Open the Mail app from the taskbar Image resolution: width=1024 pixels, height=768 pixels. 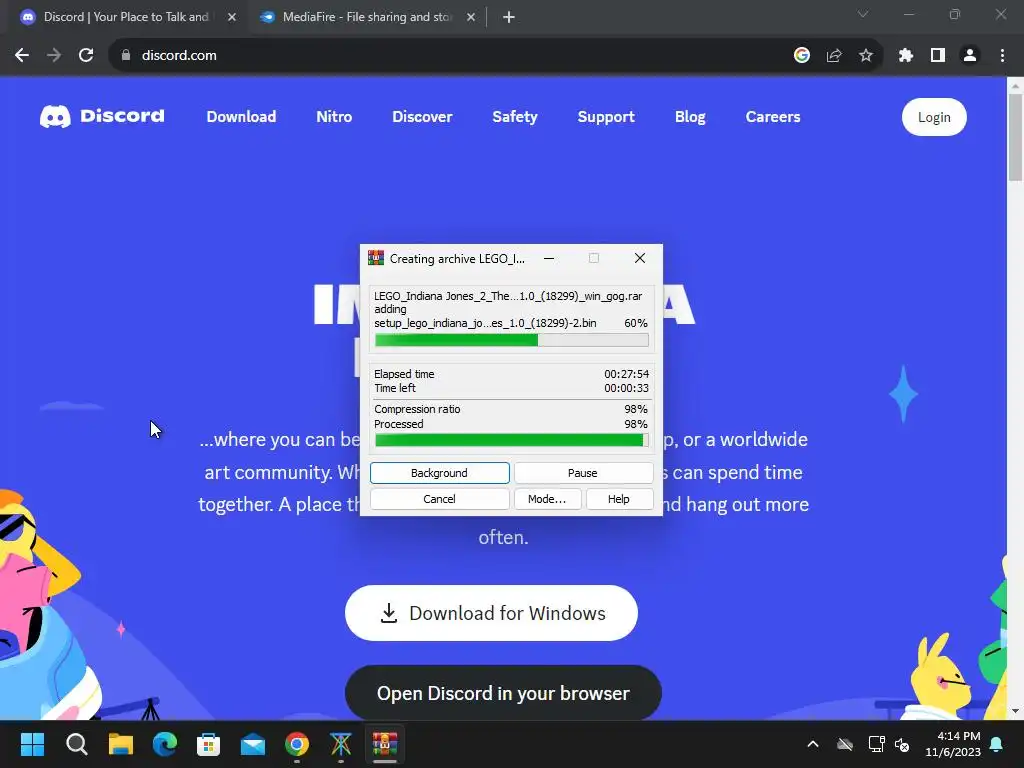click(x=253, y=744)
